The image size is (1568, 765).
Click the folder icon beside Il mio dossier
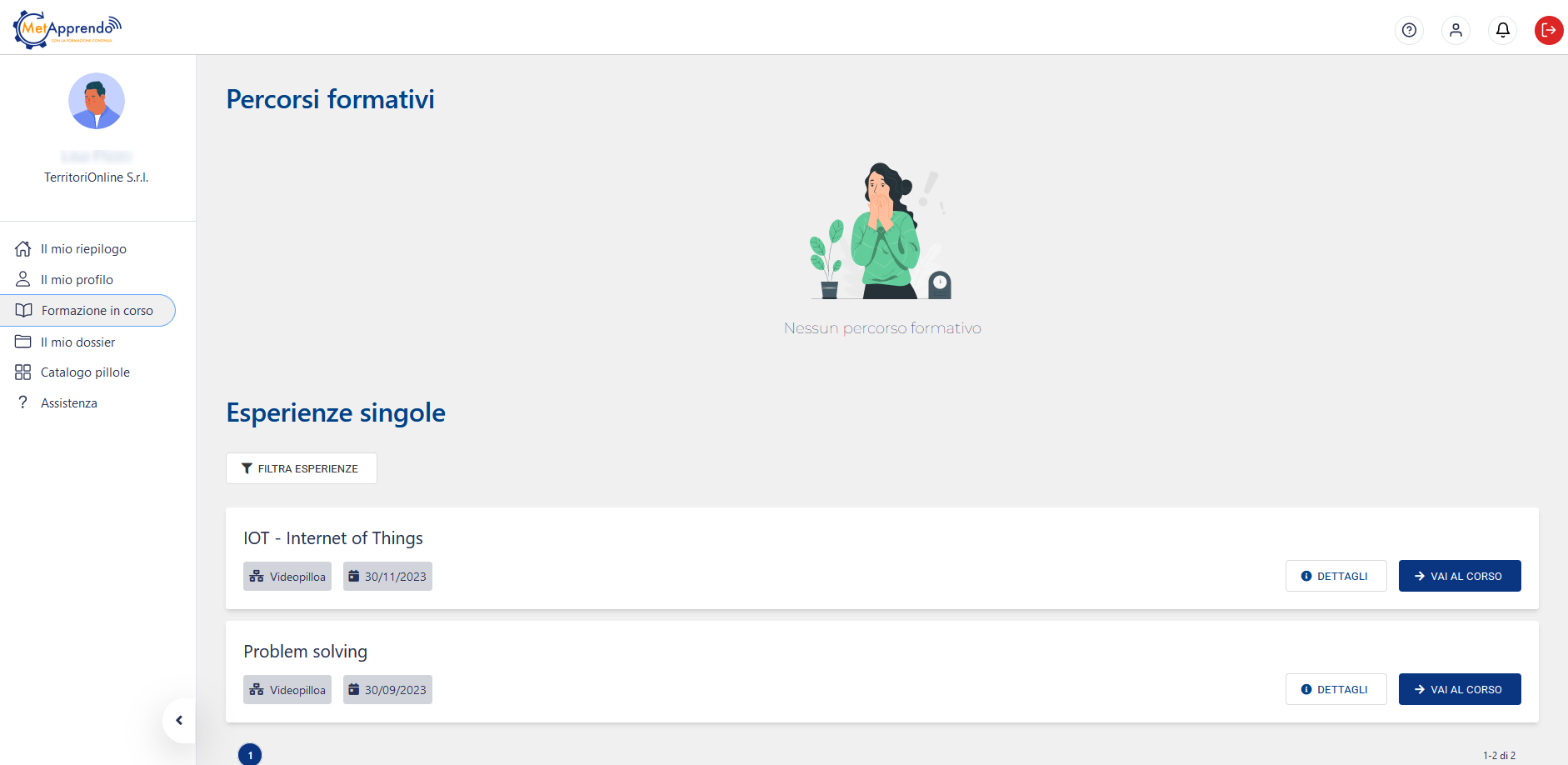[23, 342]
